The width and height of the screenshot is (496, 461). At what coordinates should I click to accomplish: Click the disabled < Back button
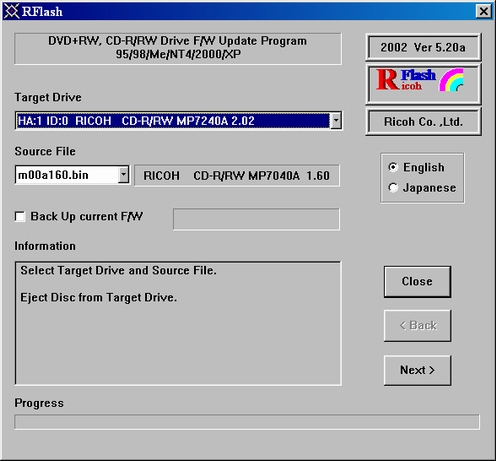[x=417, y=326]
